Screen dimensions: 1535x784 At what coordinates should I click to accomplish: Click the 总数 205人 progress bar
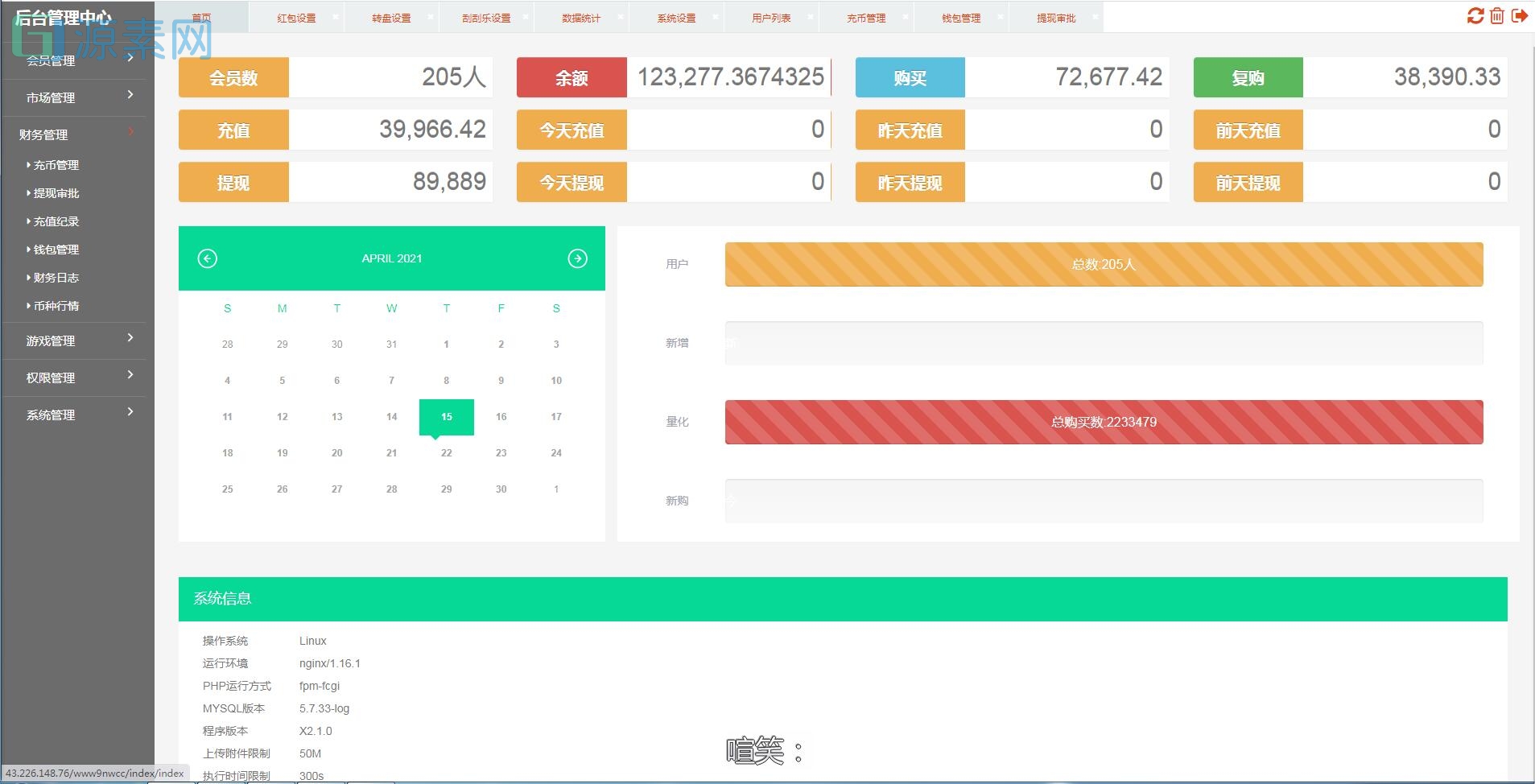[x=1103, y=264]
